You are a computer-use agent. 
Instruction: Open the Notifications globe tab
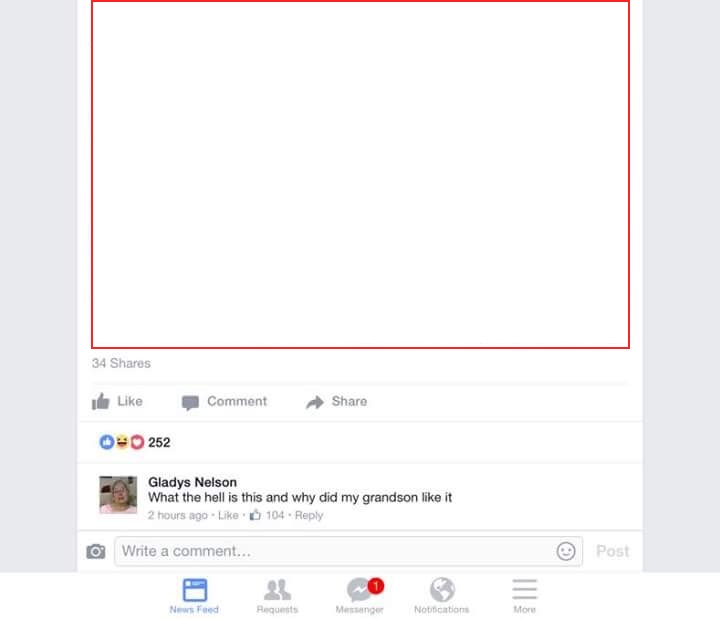(x=442, y=596)
